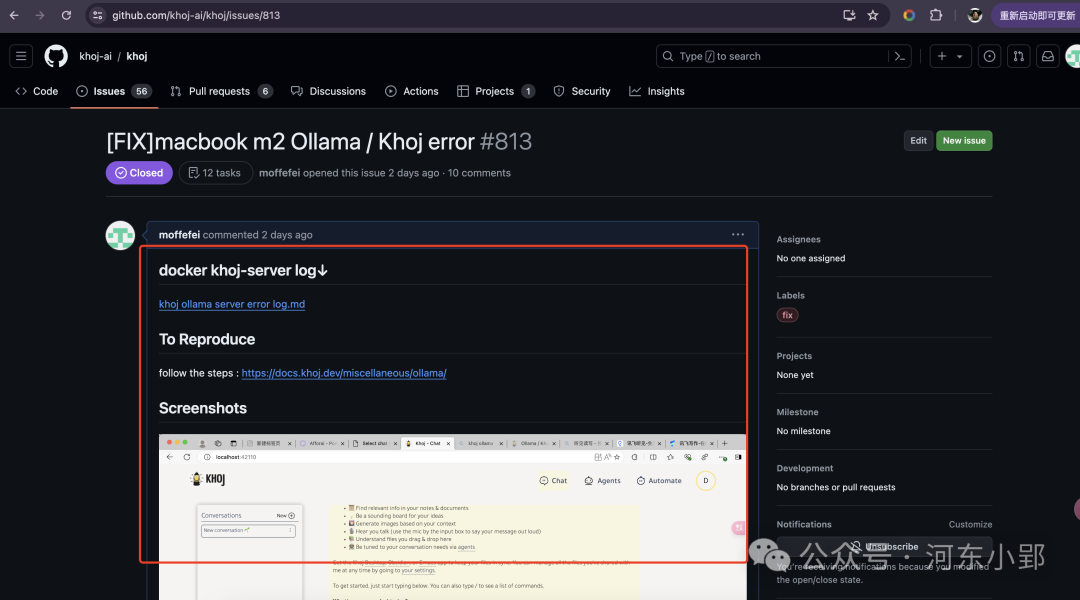The image size is (1080, 600).
Task: Open the embedded screenshot image
Action: coord(453,517)
